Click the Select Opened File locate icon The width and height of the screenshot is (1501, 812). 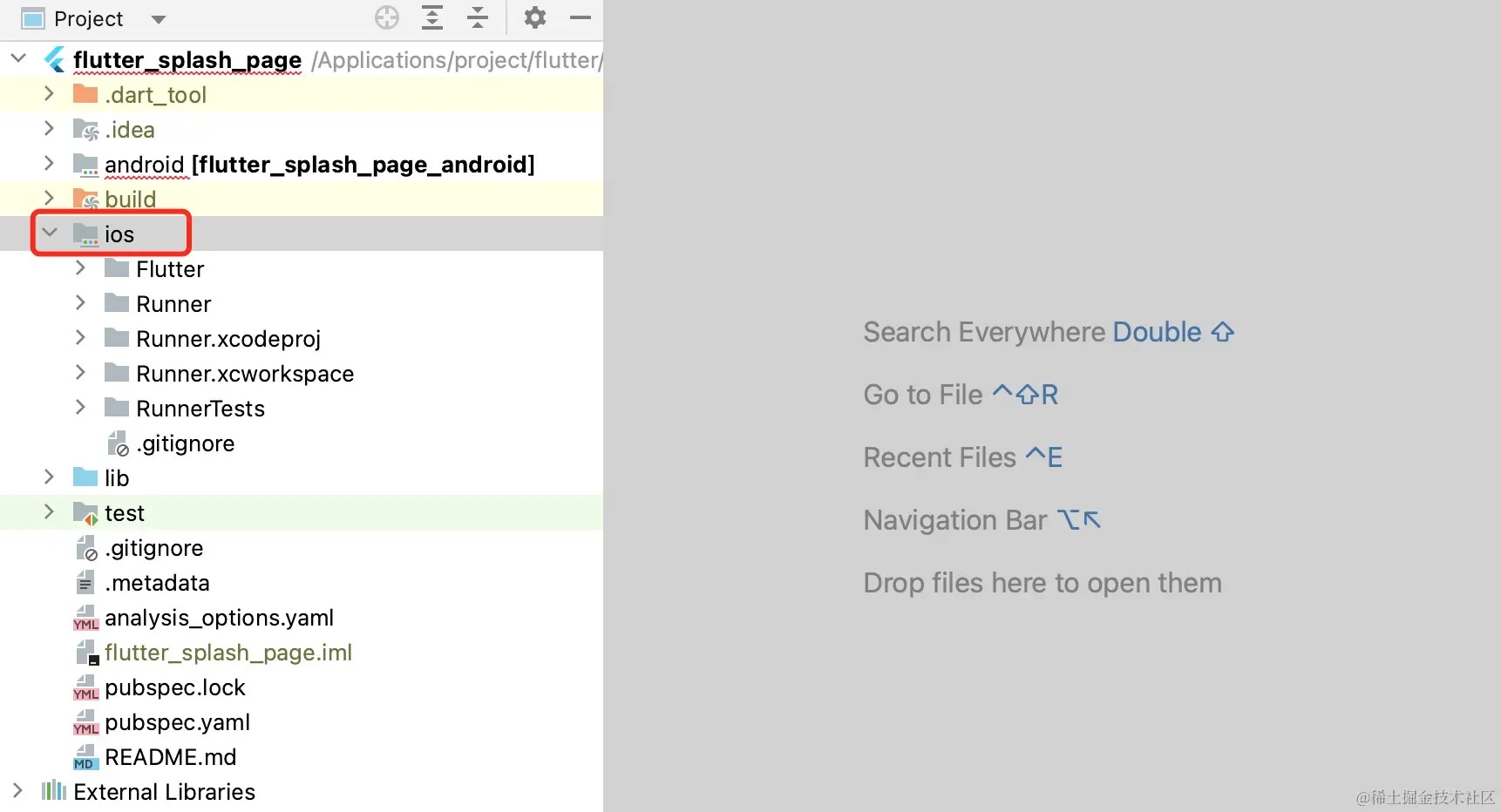tap(387, 17)
